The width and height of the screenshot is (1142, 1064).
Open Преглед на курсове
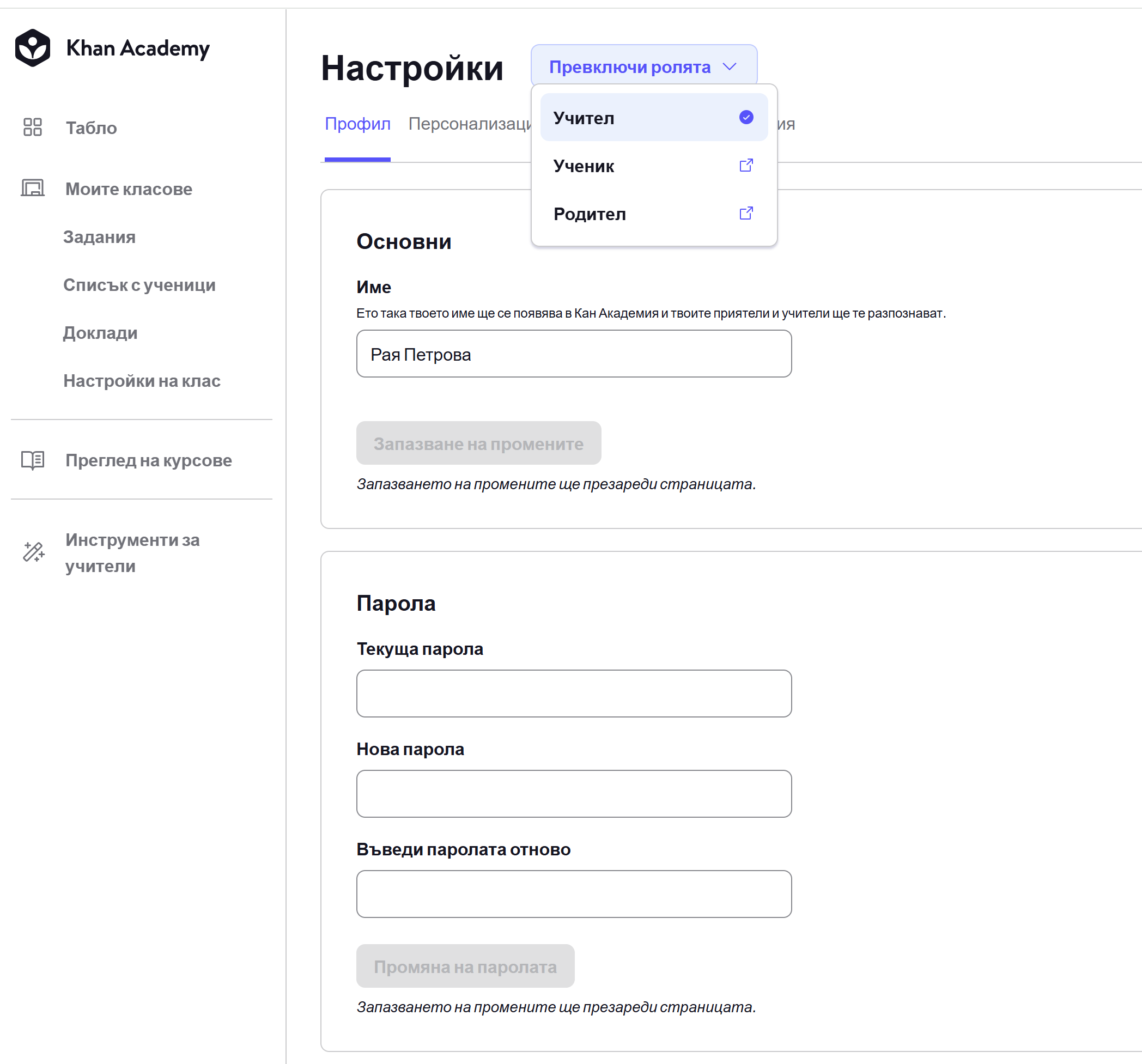(x=149, y=460)
